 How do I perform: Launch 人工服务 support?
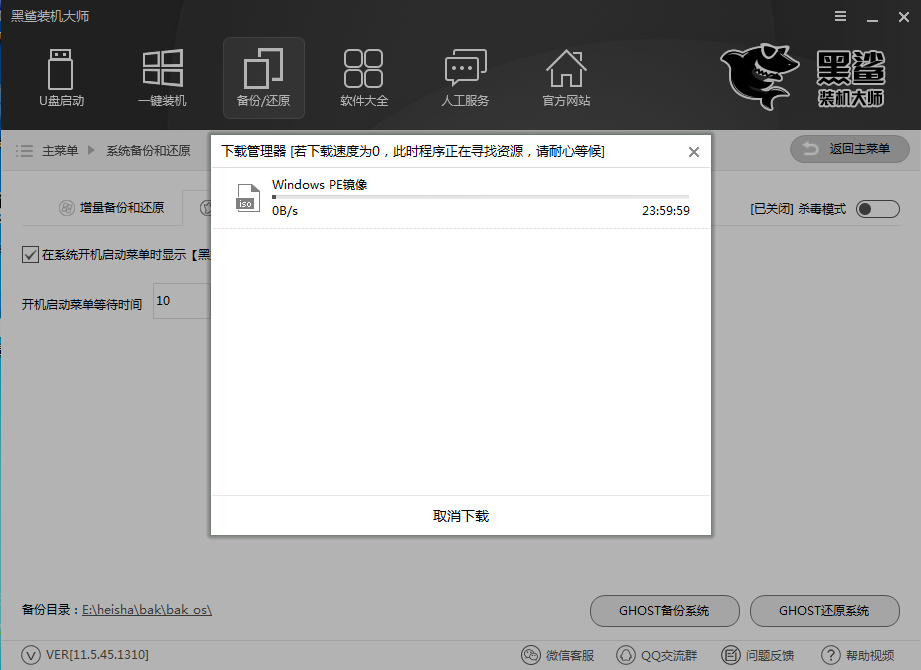tap(465, 78)
